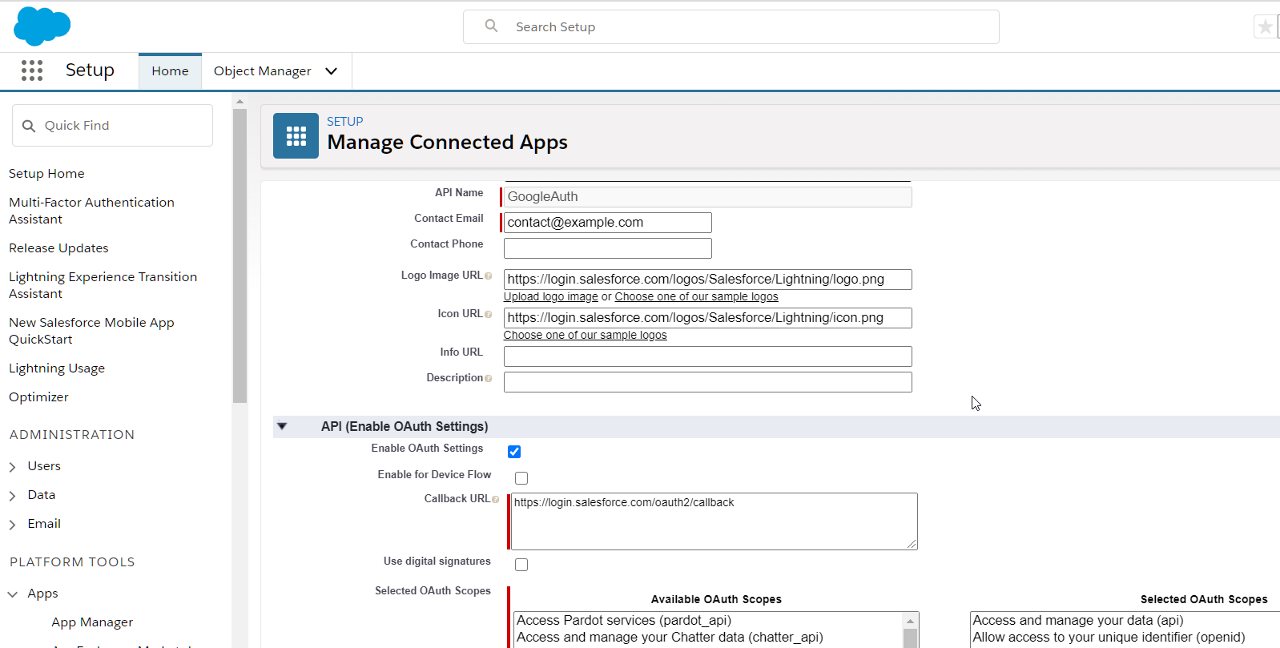Click the API Name field
Screen dimensions: 1280x648
(708, 197)
